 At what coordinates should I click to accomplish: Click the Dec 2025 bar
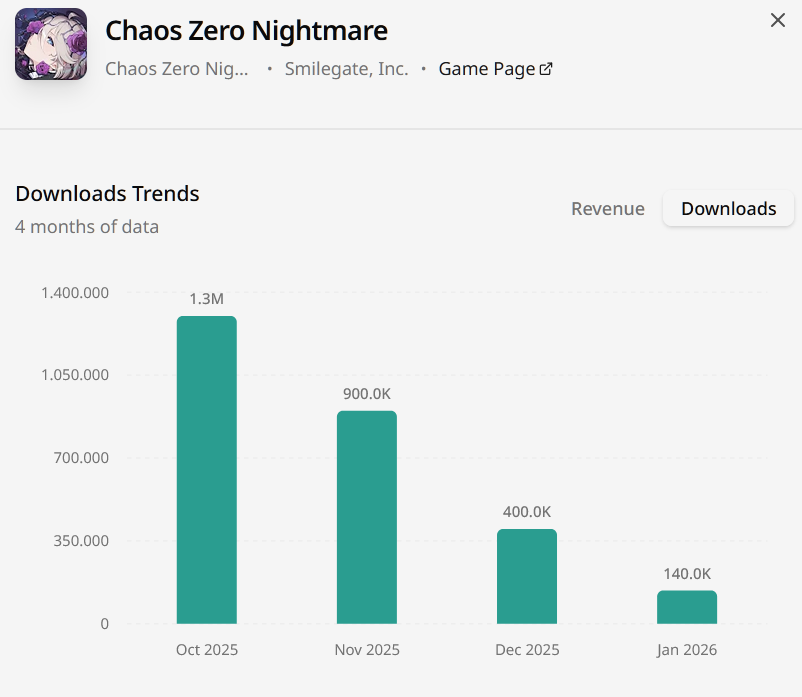(527, 576)
